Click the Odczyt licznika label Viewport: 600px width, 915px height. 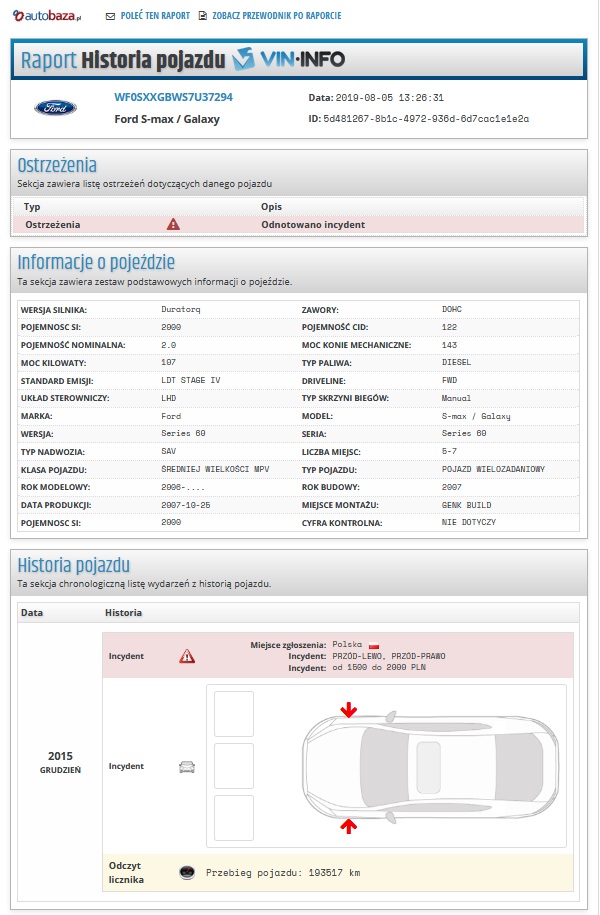126,872
